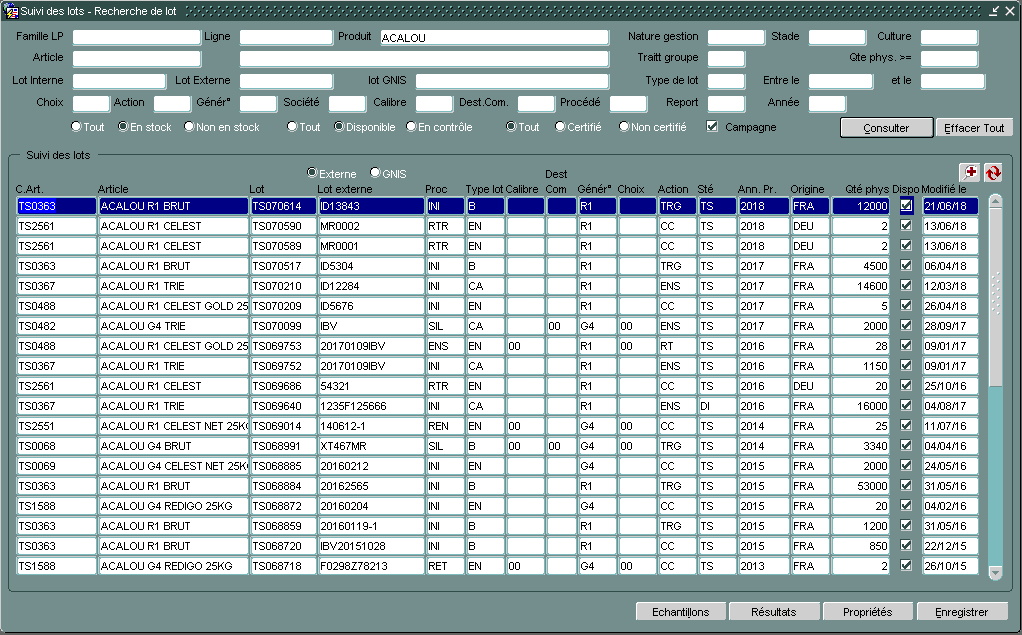Choose the Externe radio option
This screenshot has height=635, width=1022.
[x=312, y=173]
